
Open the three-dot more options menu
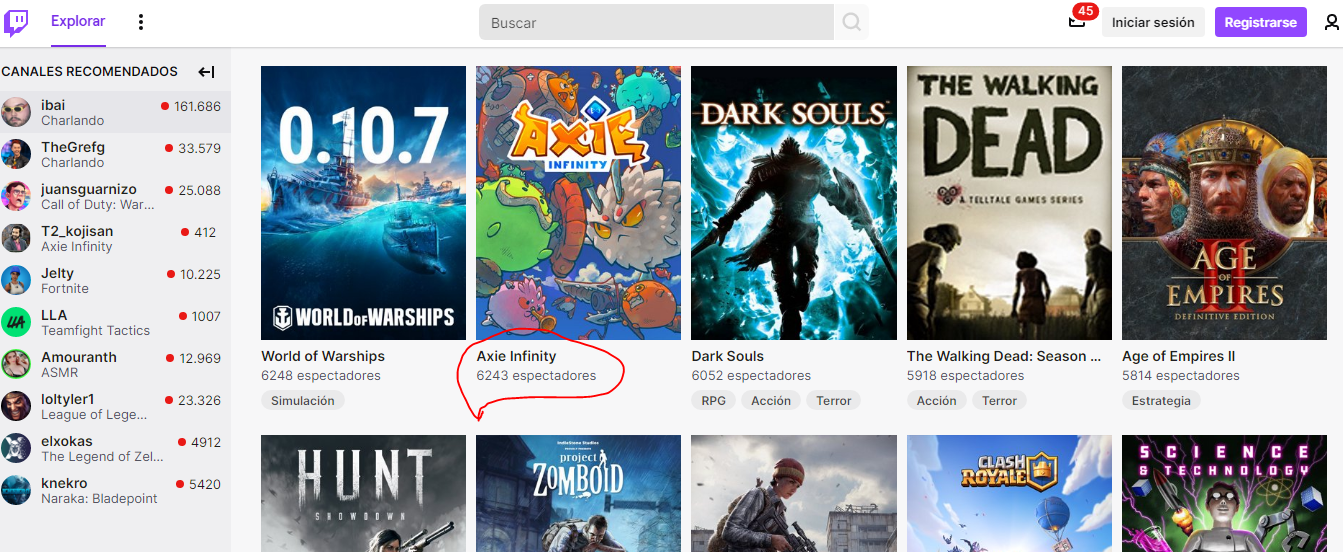[x=141, y=22]
